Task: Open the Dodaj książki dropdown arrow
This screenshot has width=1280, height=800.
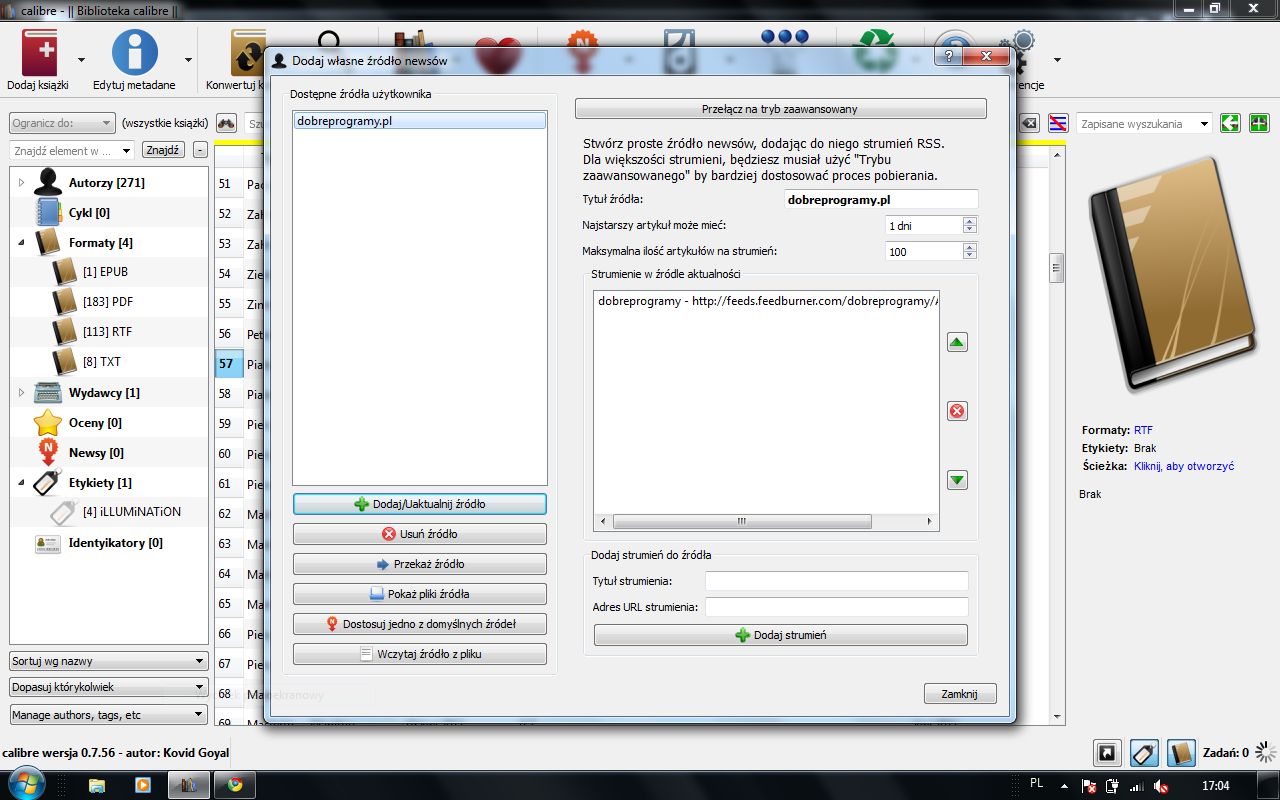Action: pos(81,60)
